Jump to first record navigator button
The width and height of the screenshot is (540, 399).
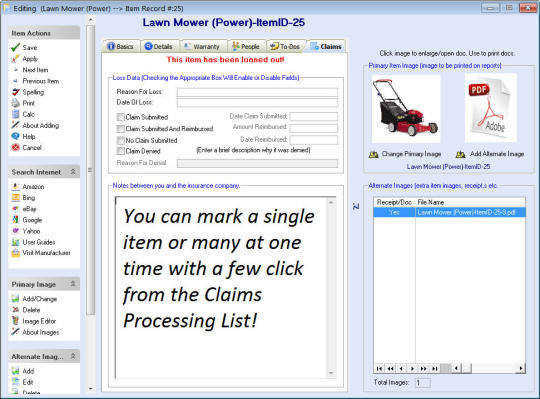tap(379, 368)
